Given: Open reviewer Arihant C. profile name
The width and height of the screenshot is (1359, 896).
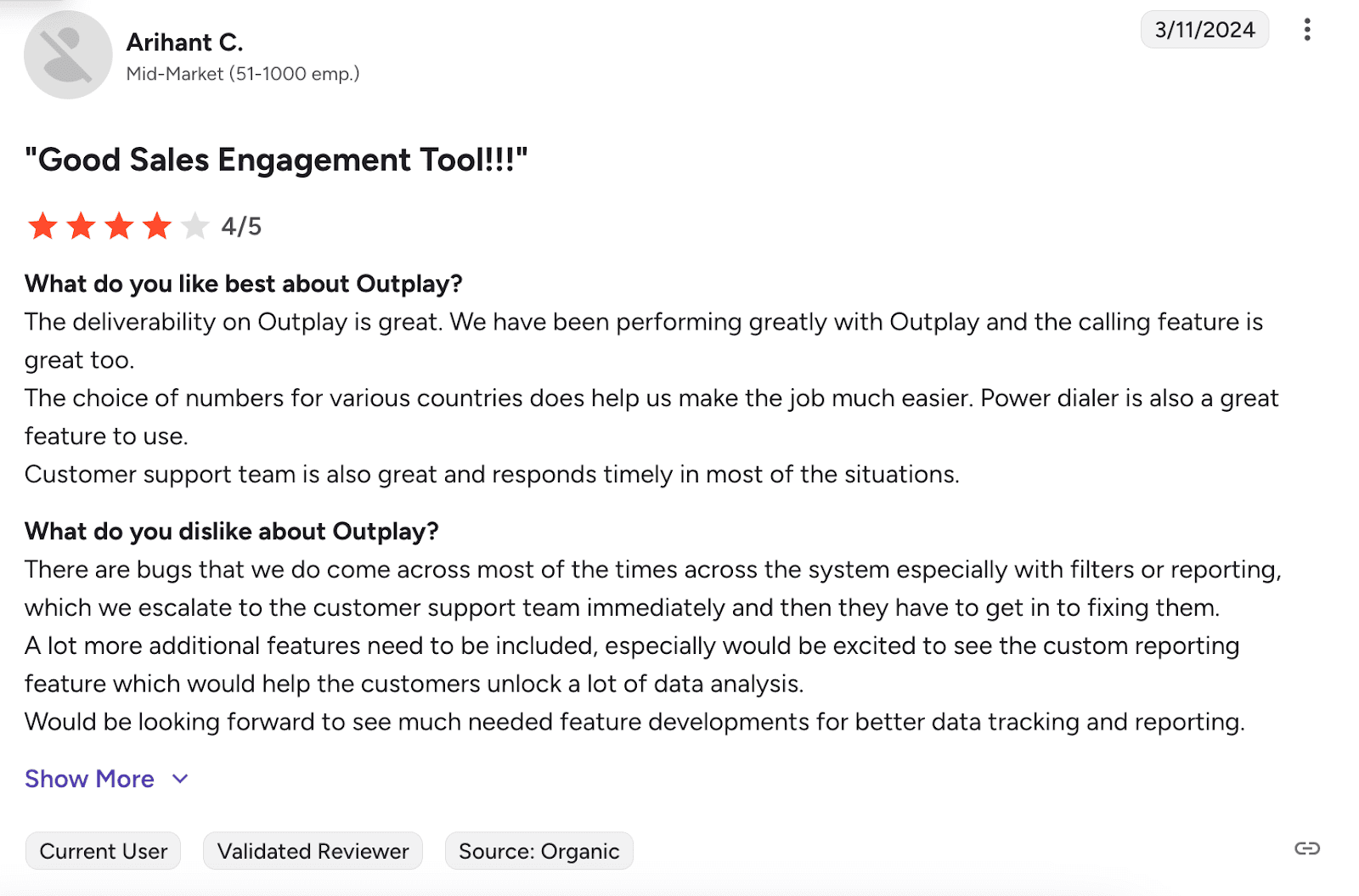Looking at the screenshot, I should (x=184, y=42).
